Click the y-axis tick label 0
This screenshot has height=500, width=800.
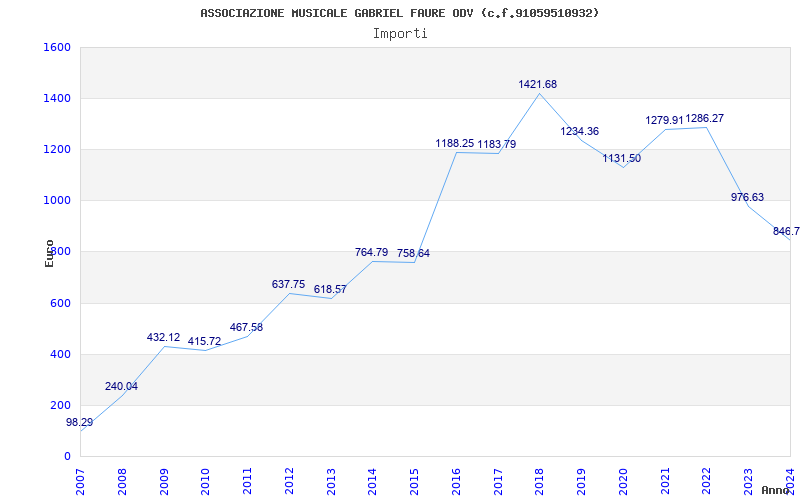[67, 457]
